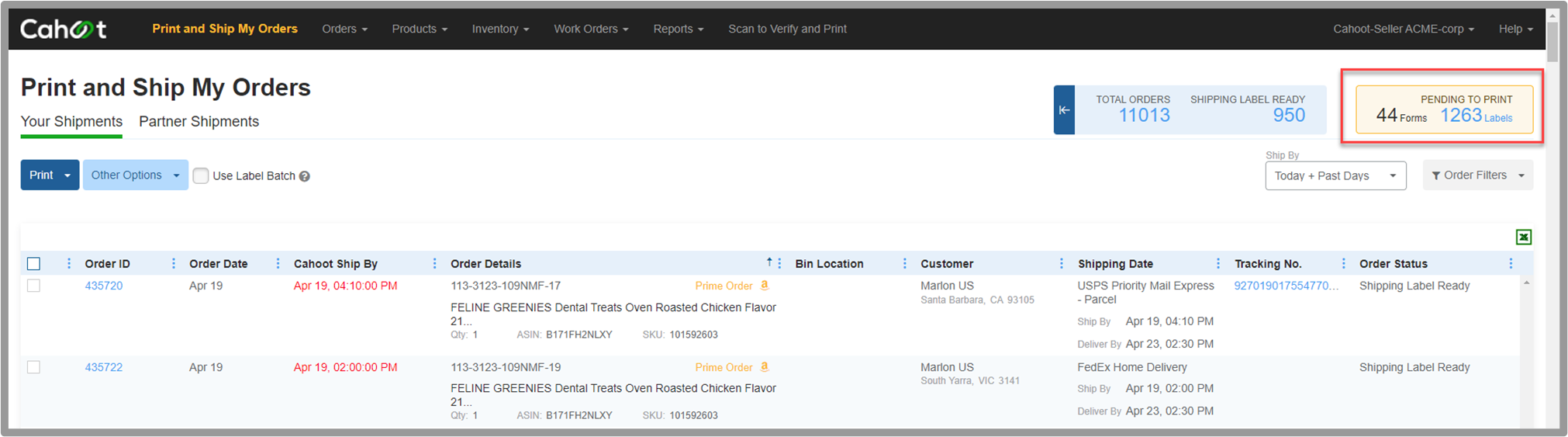Select the checkbox for order 435722
The image size is (1568, 437).
coord(33,366)
